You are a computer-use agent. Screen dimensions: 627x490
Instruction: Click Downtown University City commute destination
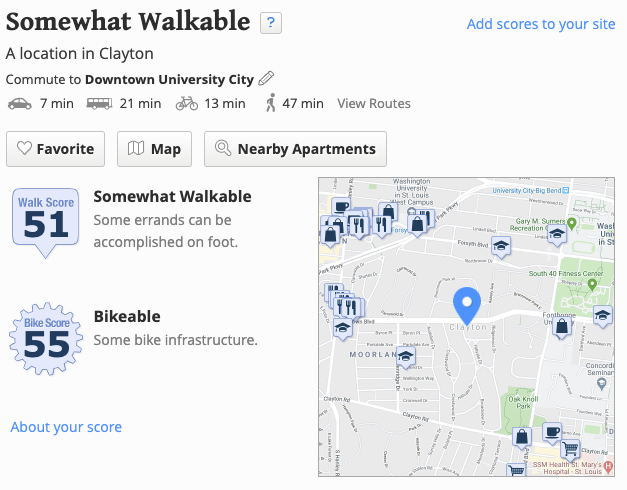pyautogui.click(x=170, y=79)
